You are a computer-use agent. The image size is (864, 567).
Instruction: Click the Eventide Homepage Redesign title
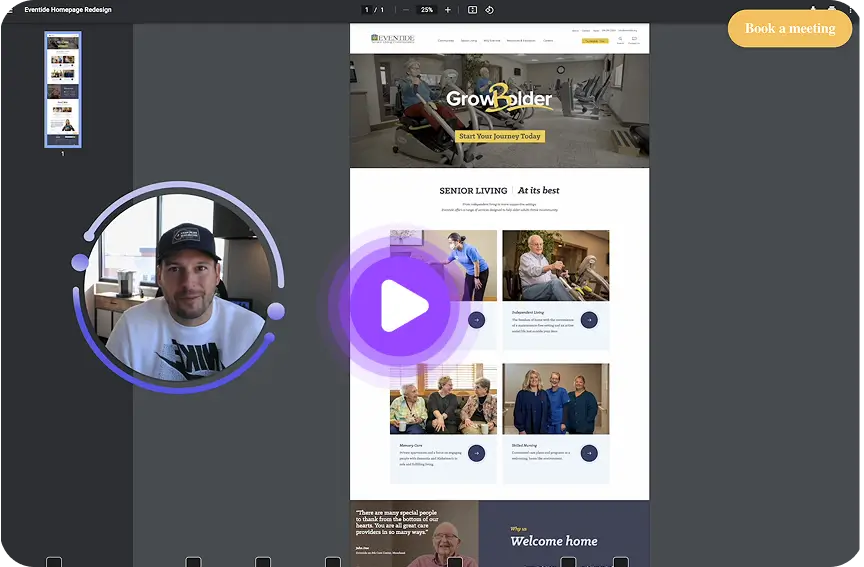(68, 9)
